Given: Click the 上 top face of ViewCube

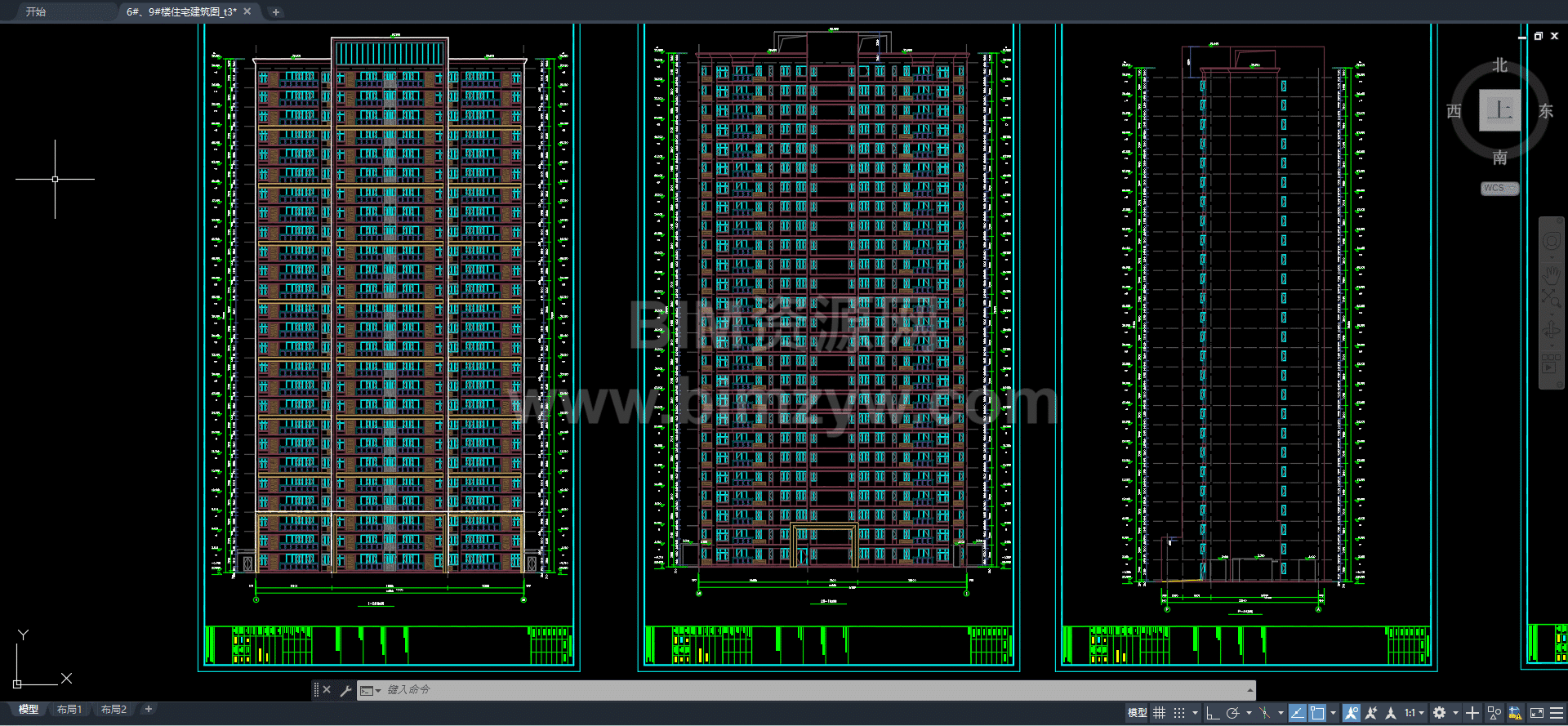Looking at the screenshot, I should 1499,110.
